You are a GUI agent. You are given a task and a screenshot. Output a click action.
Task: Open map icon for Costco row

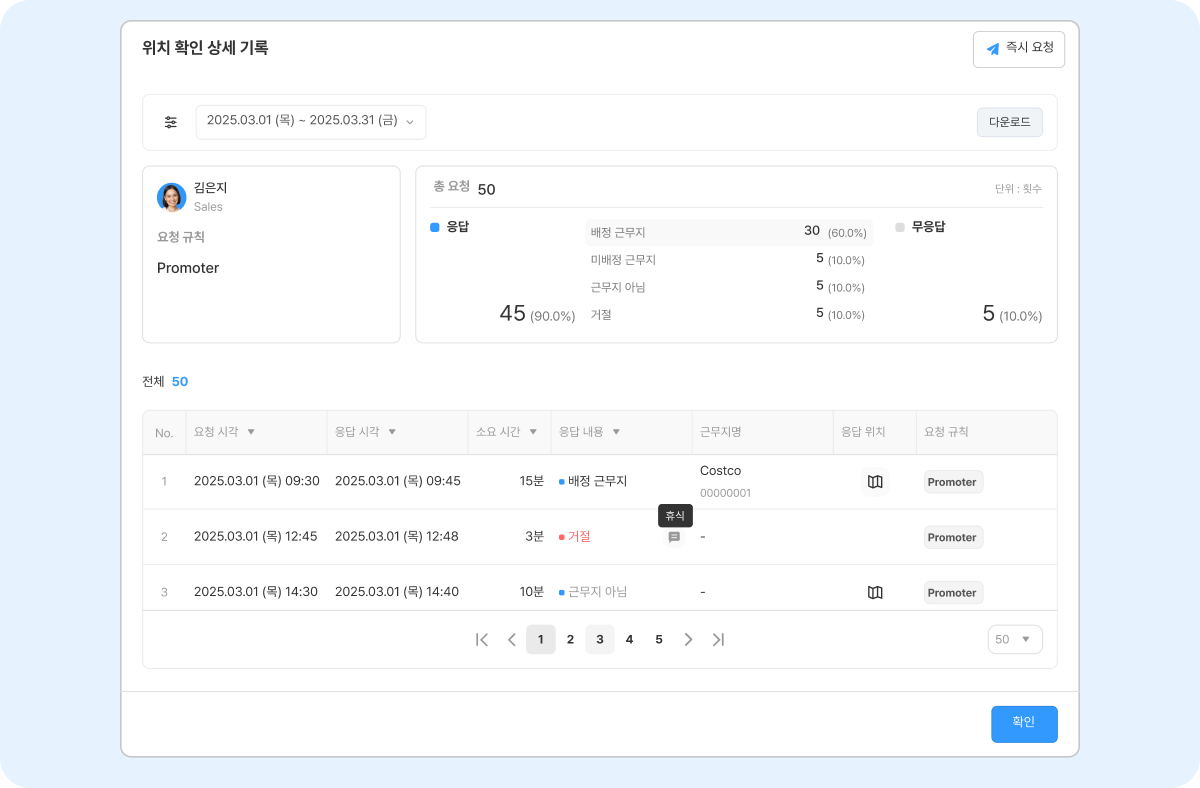click(x=875, y=482)
